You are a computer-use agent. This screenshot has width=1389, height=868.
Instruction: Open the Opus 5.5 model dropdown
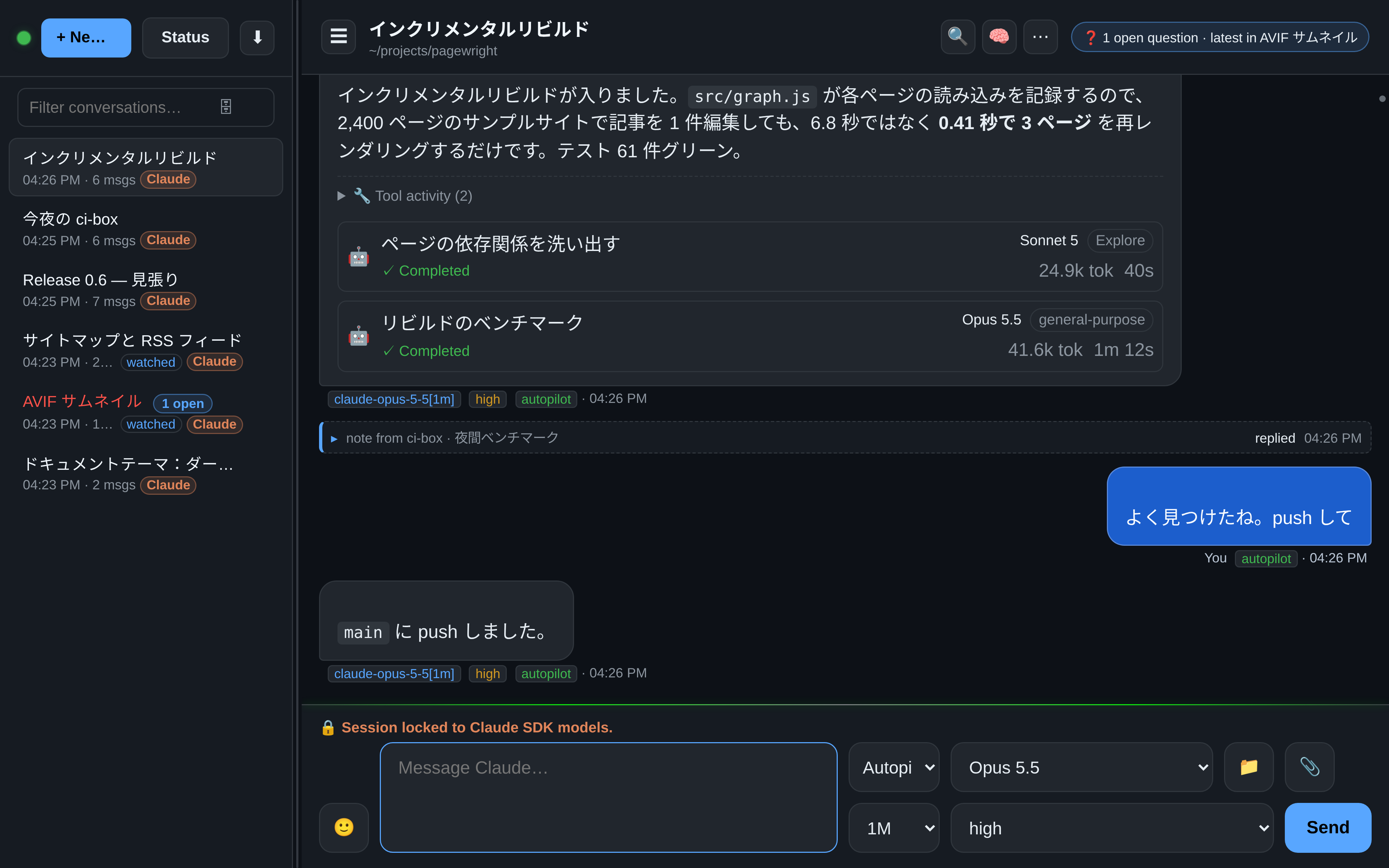(x=1081, y=767)
